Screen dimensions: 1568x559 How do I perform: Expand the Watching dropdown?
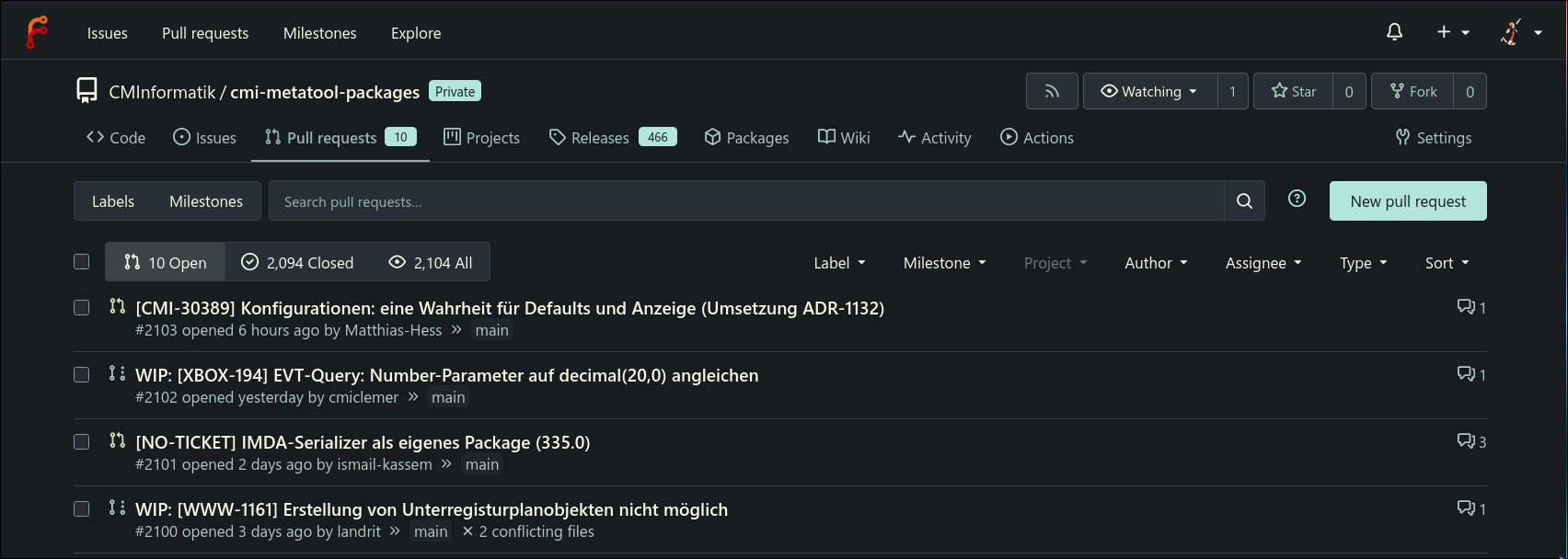click(x=1150, y=91)
